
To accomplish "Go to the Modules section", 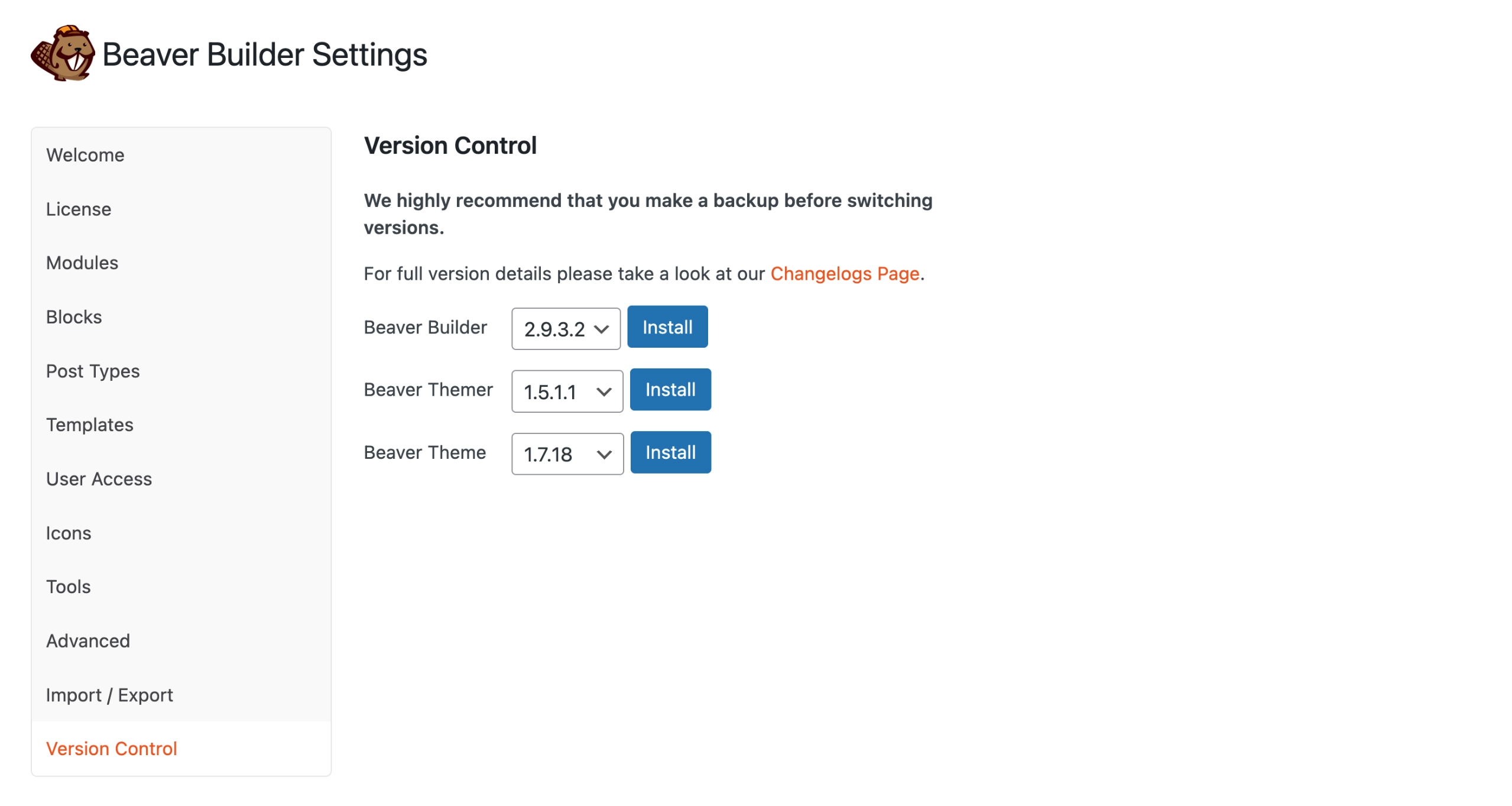I will click(82, 263).
